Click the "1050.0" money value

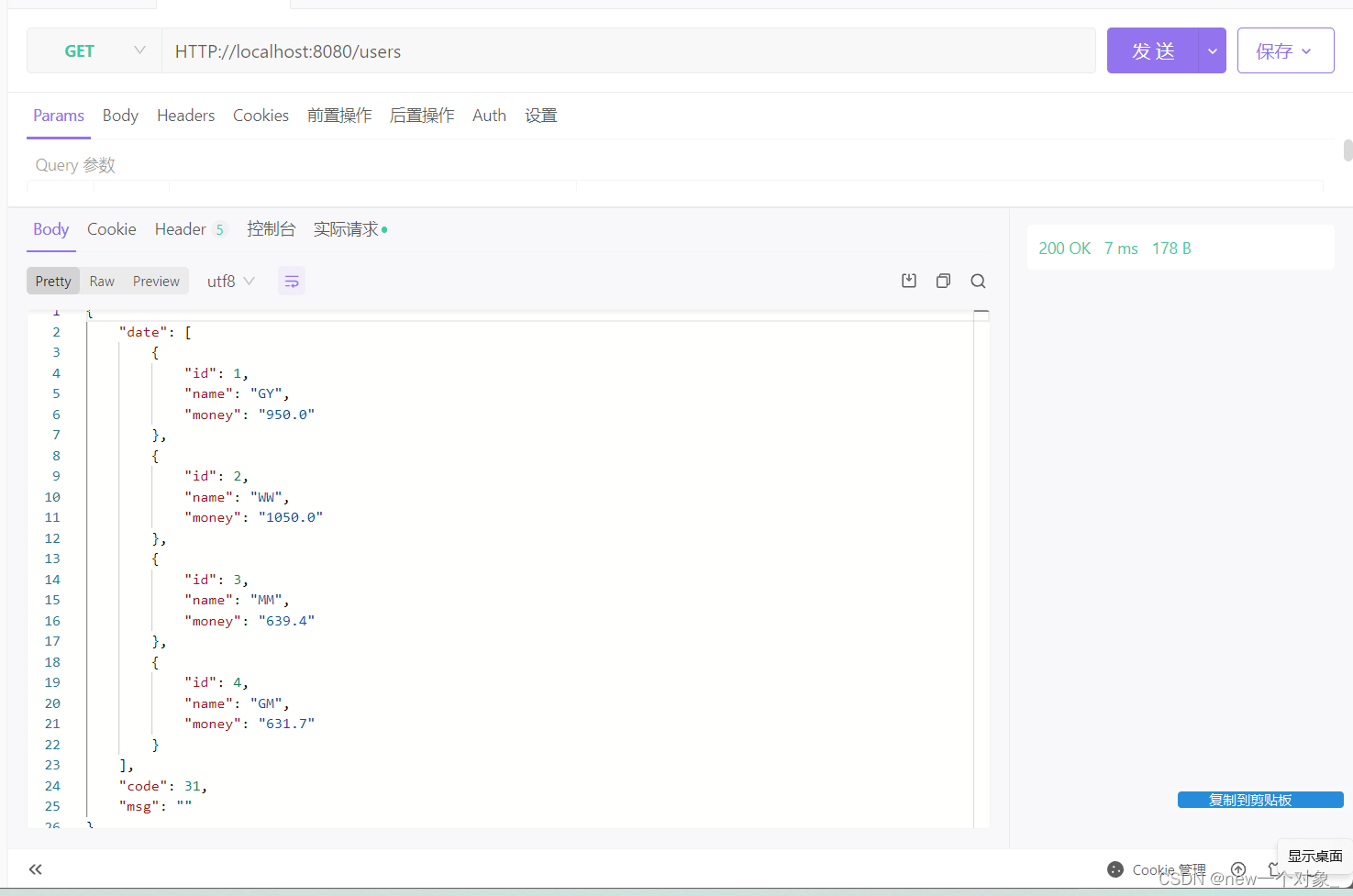pyautogui.click(x=291, y=517)
